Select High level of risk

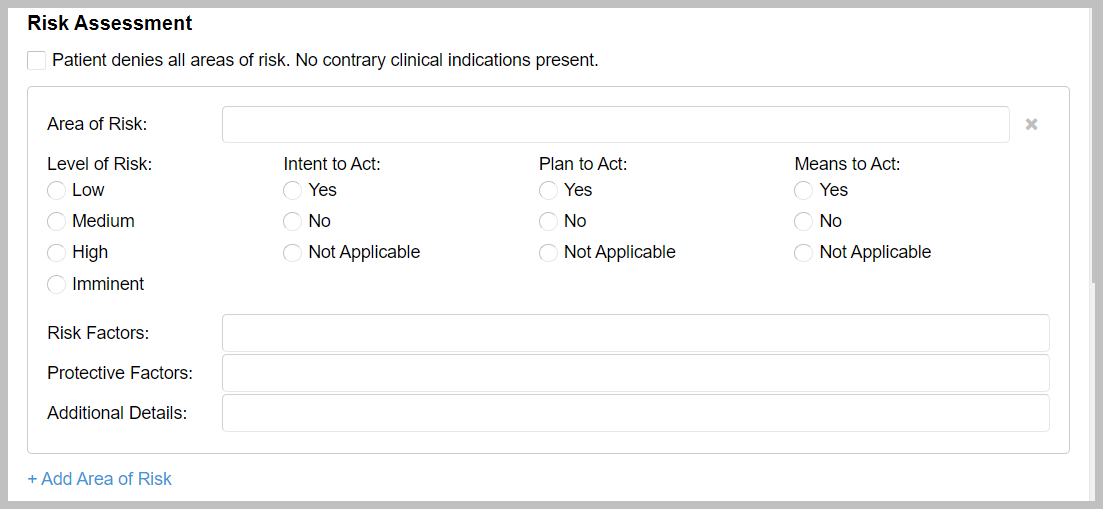click(x=57, y=253)
